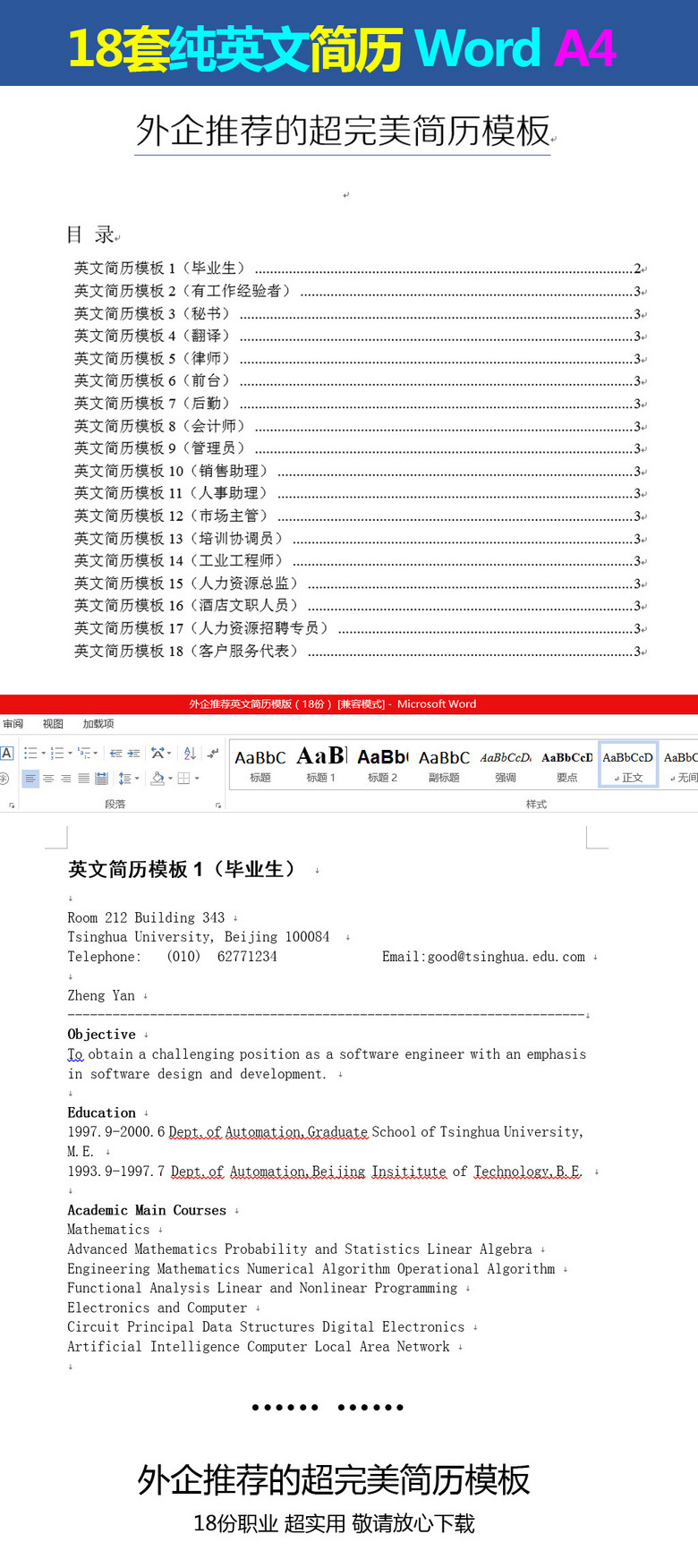This screenshot has width=698, height=1568.
Task: Open the Asian layout dropdown arrow
Action: [169, 754]
